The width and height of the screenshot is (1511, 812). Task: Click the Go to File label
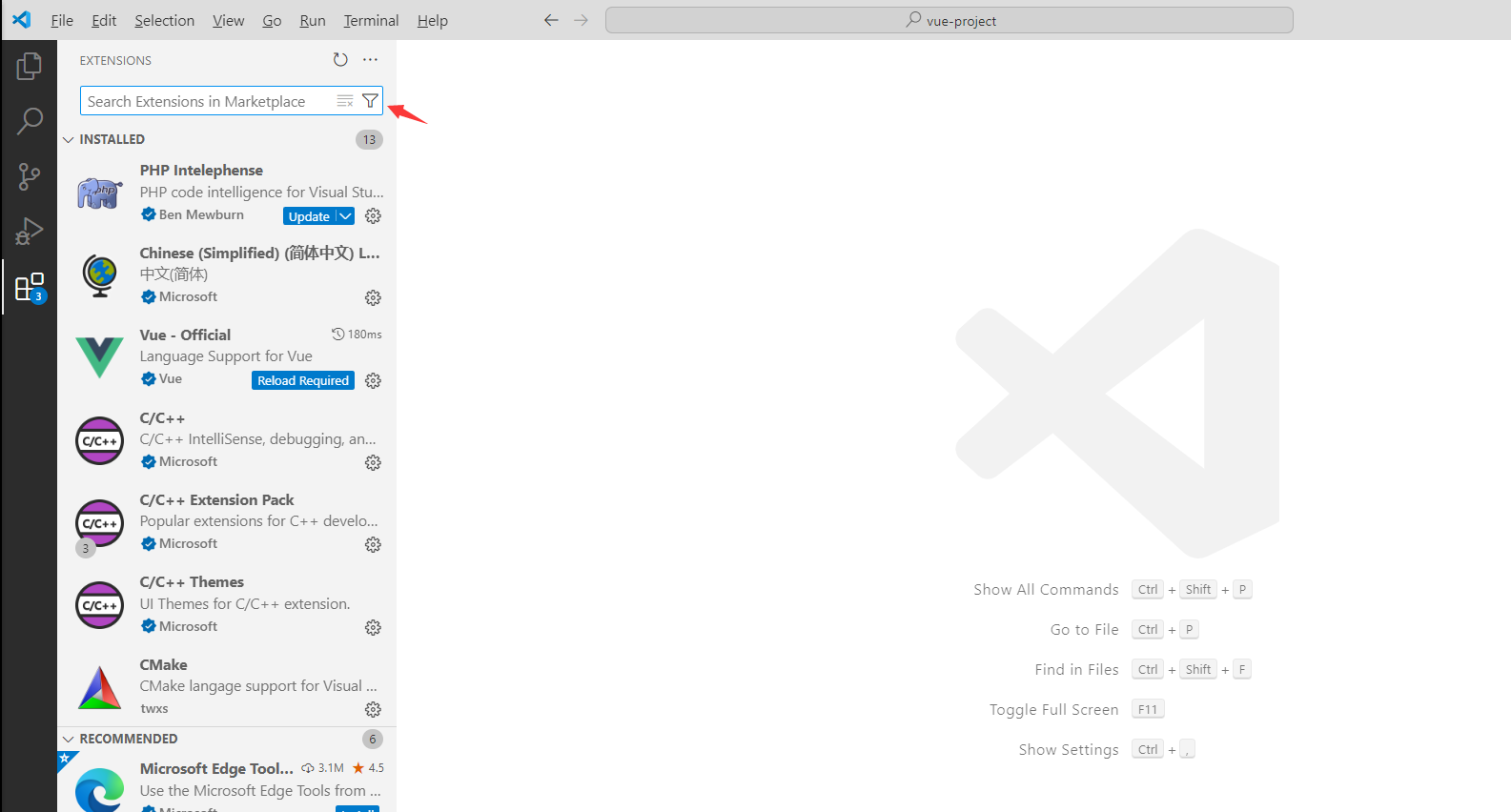[1084, 630]
